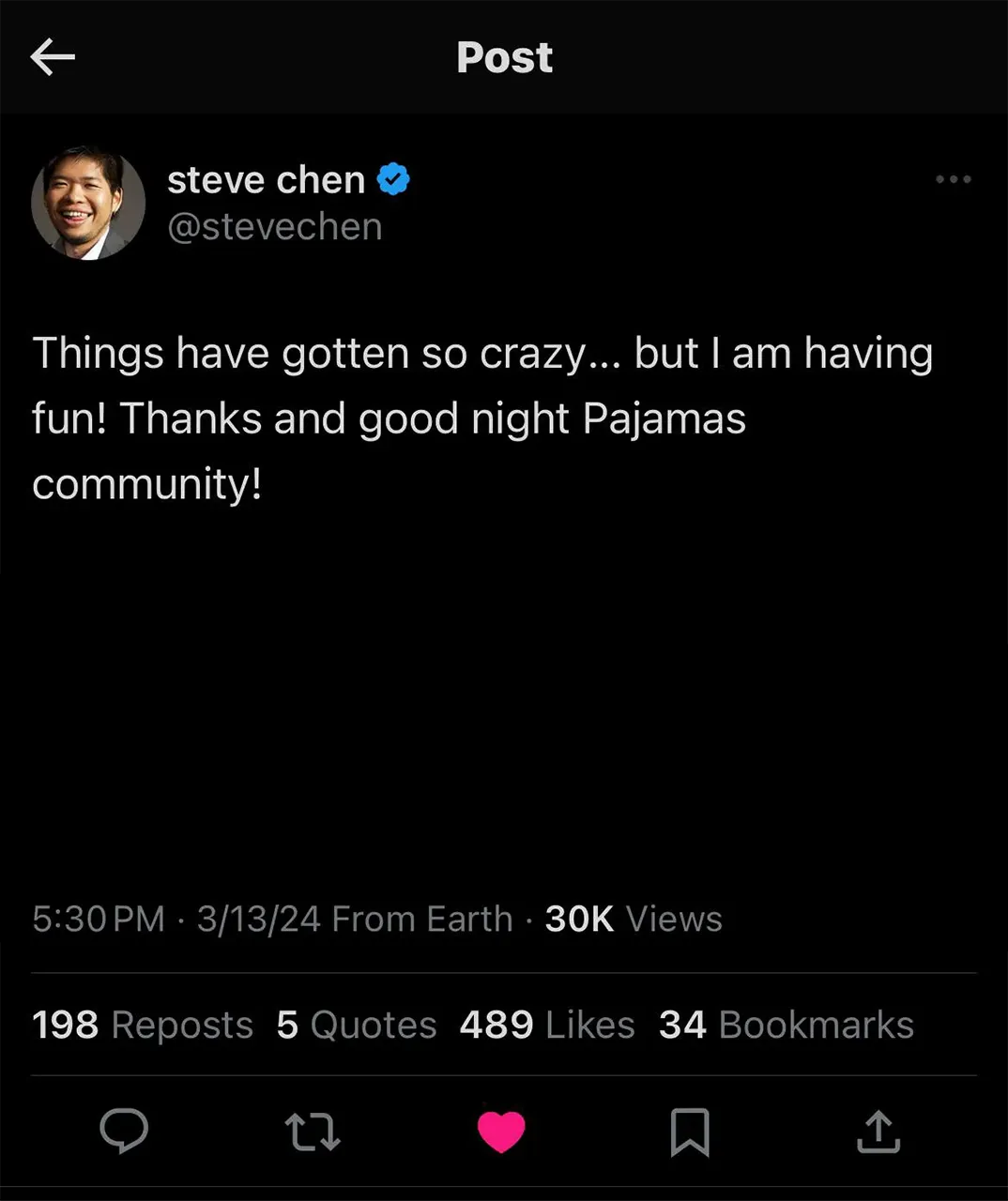Screen dimensions: 1008x1201
Task: Tap the share upload icon
Action: point(878,1132)
